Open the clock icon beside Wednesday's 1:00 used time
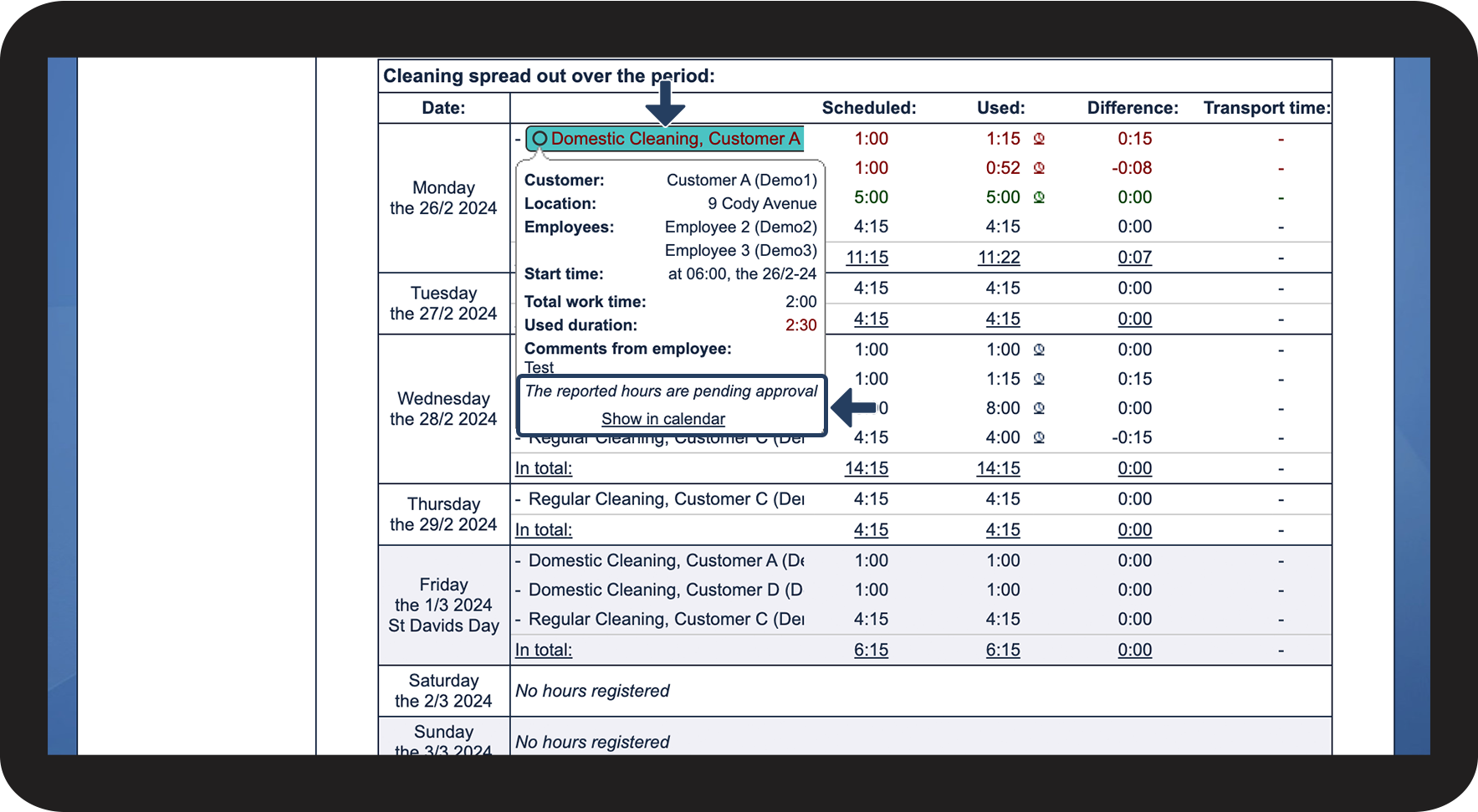 (1039, 350)
